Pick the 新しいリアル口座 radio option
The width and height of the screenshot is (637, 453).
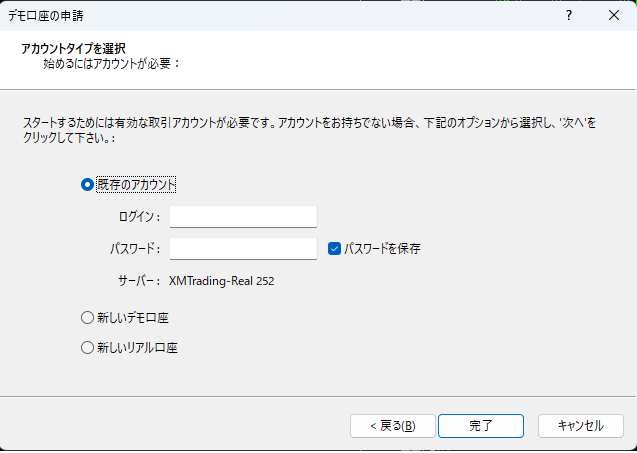[87, 348]
